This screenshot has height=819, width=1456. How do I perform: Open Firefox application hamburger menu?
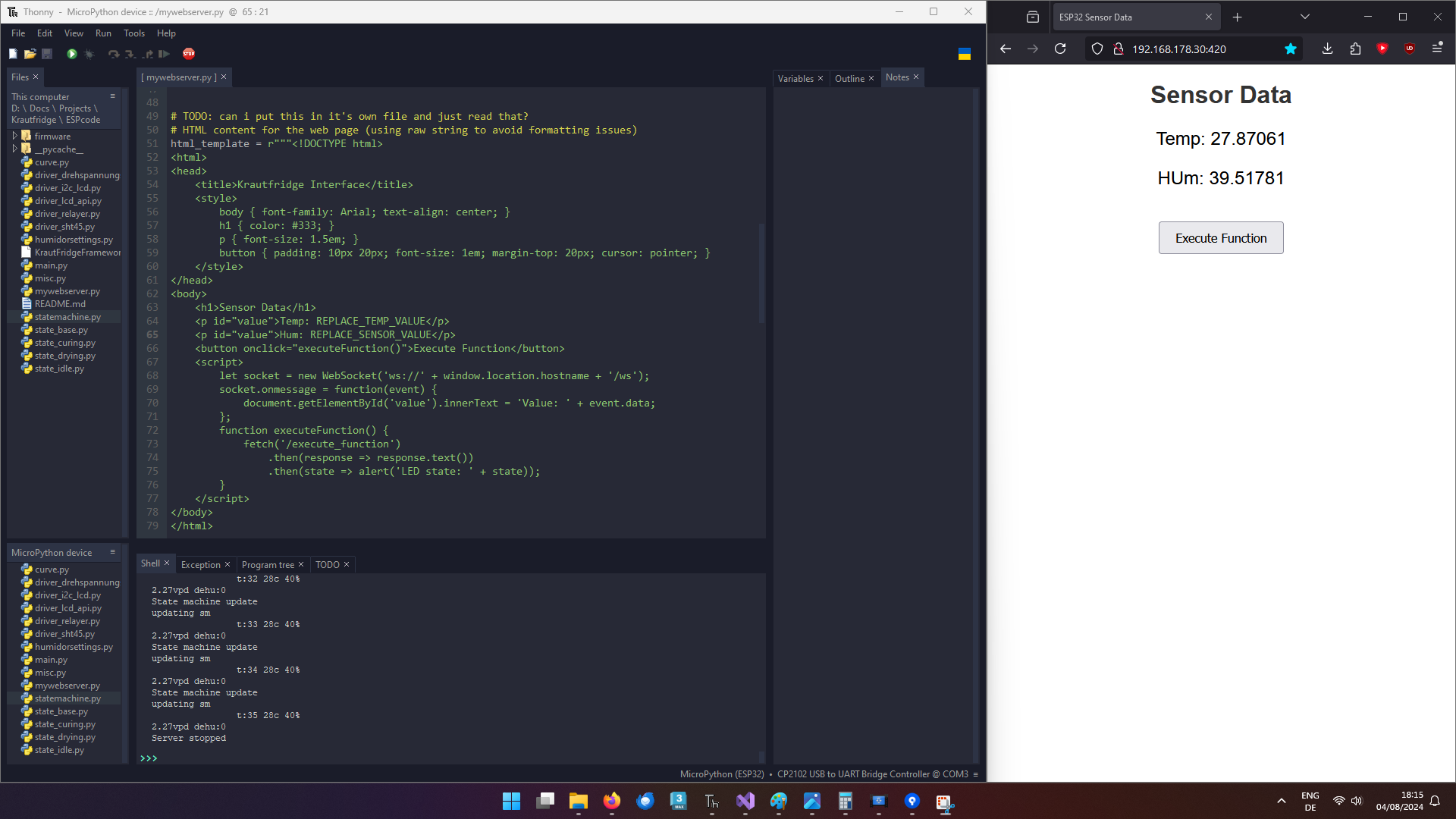[1437, 49]
